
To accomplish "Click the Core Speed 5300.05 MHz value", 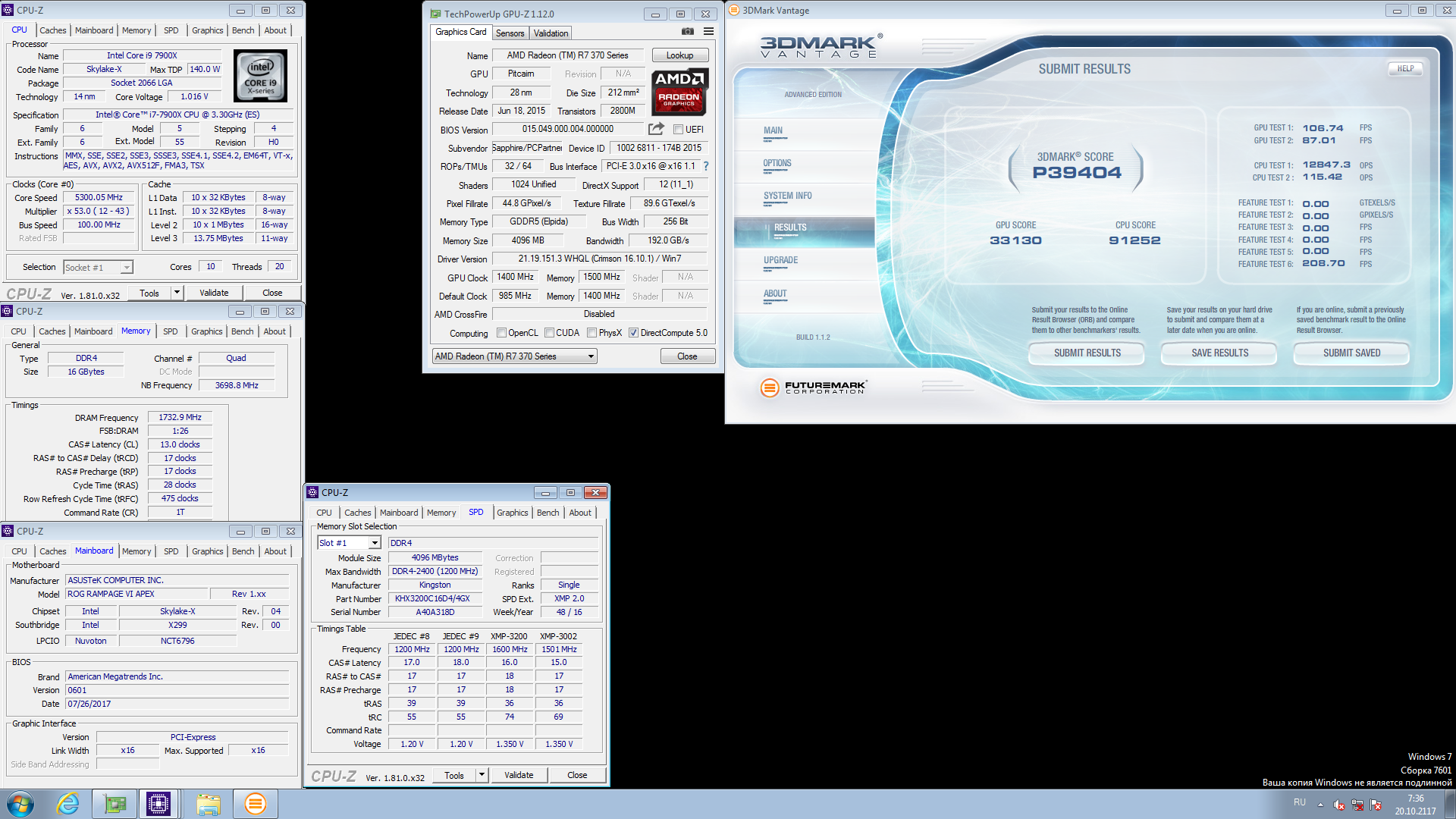I will tap(99, 197).
